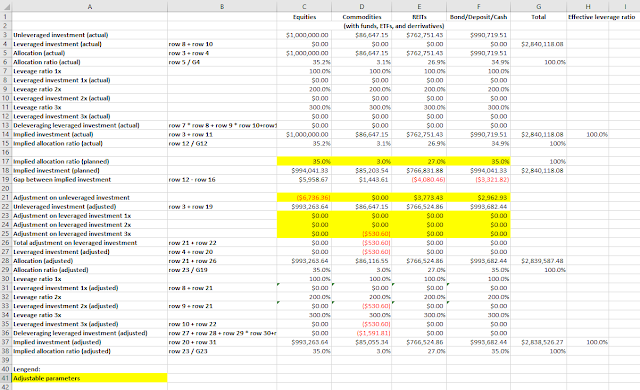640x390 pixels.
Task: Select Total $2,838,526.27 cell
Action: pyautogui.click(x=538, y=342)
